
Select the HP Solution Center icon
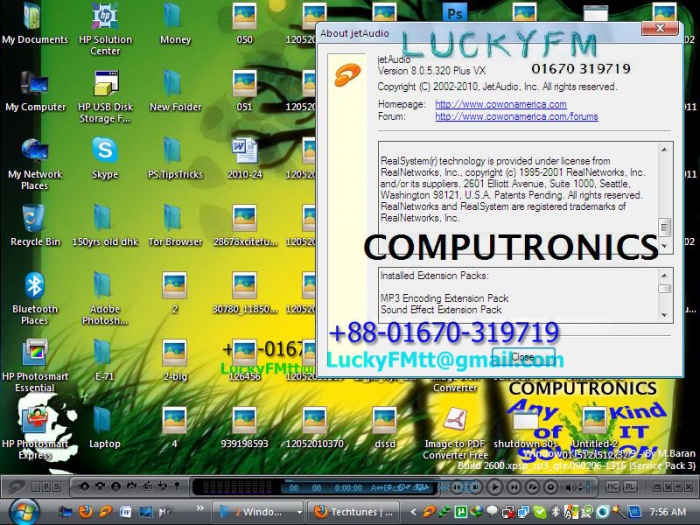tap(105, 29)
